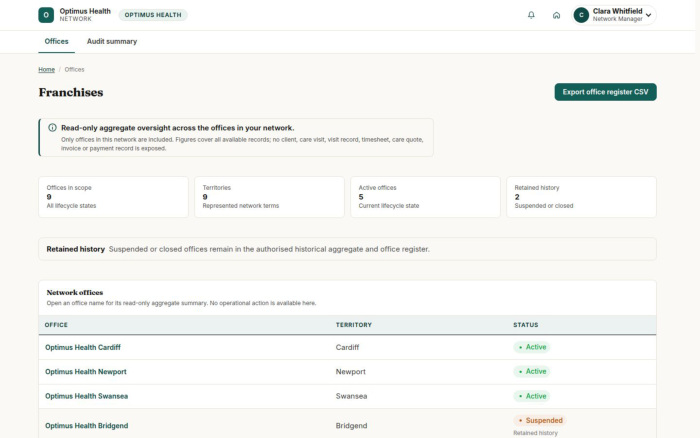Click the Optimus Health logo icon

click(46, 15)
